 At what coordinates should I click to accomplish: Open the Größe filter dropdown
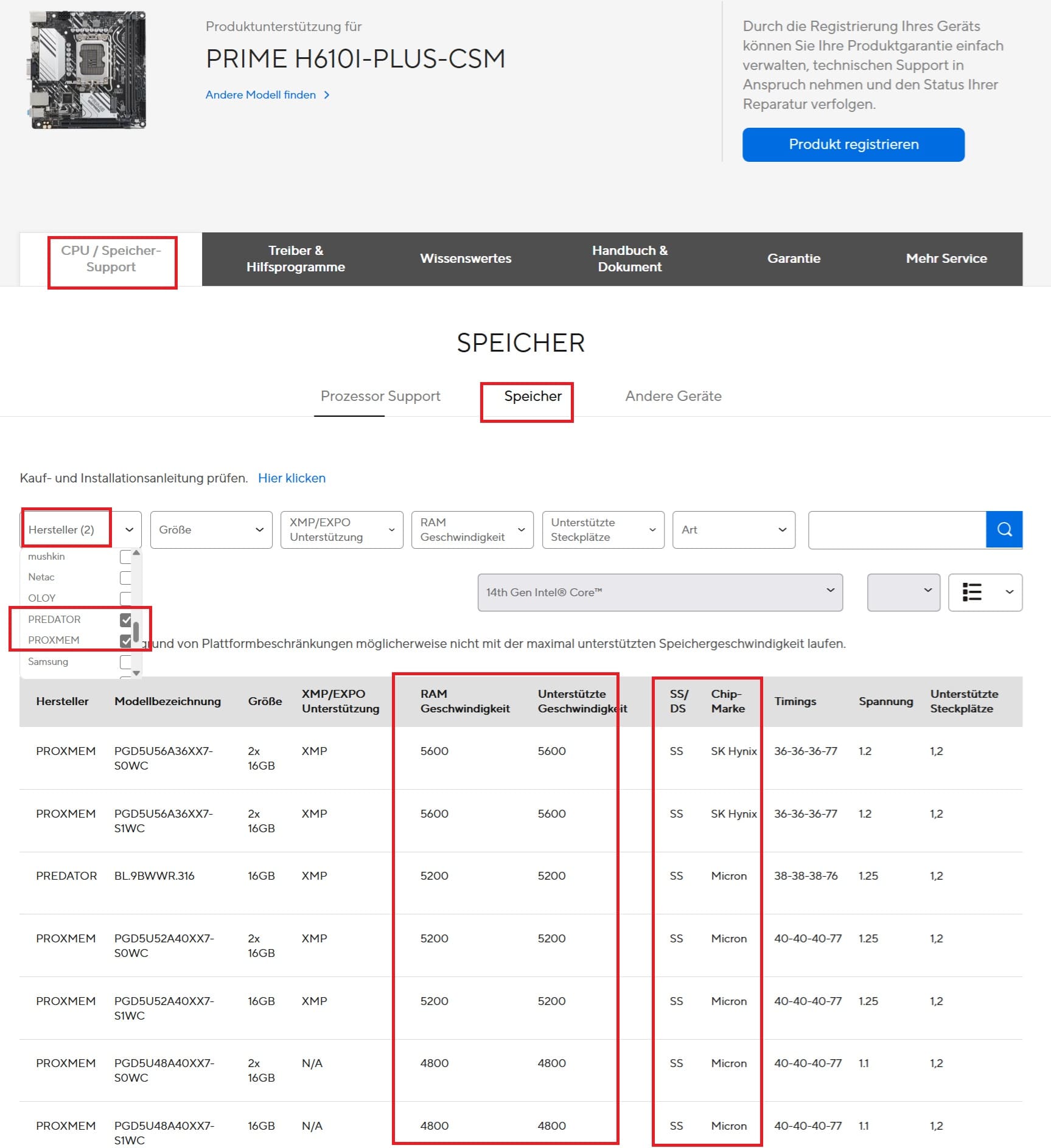pyautogui.click(x=211, y=530)
